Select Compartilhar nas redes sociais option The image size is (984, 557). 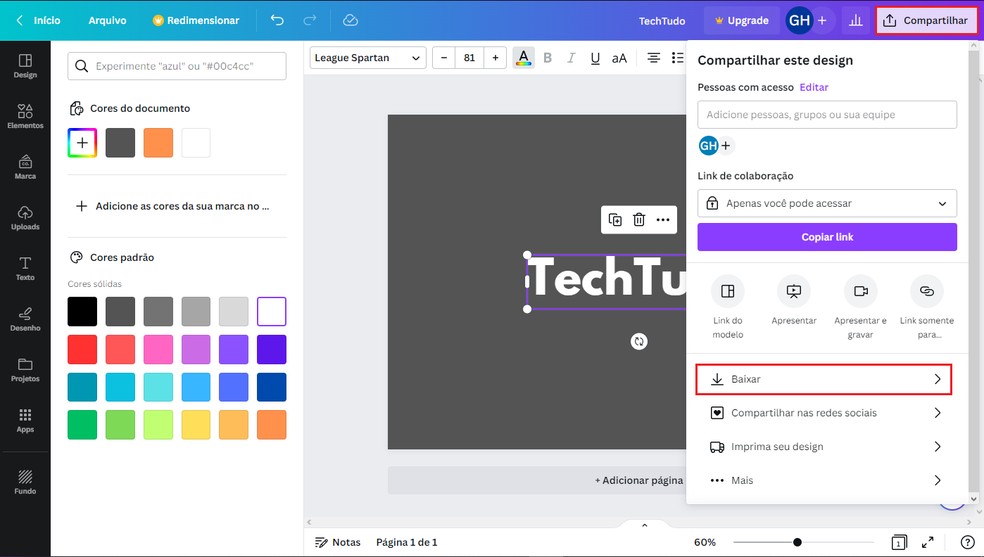click(x=823, y=413)
